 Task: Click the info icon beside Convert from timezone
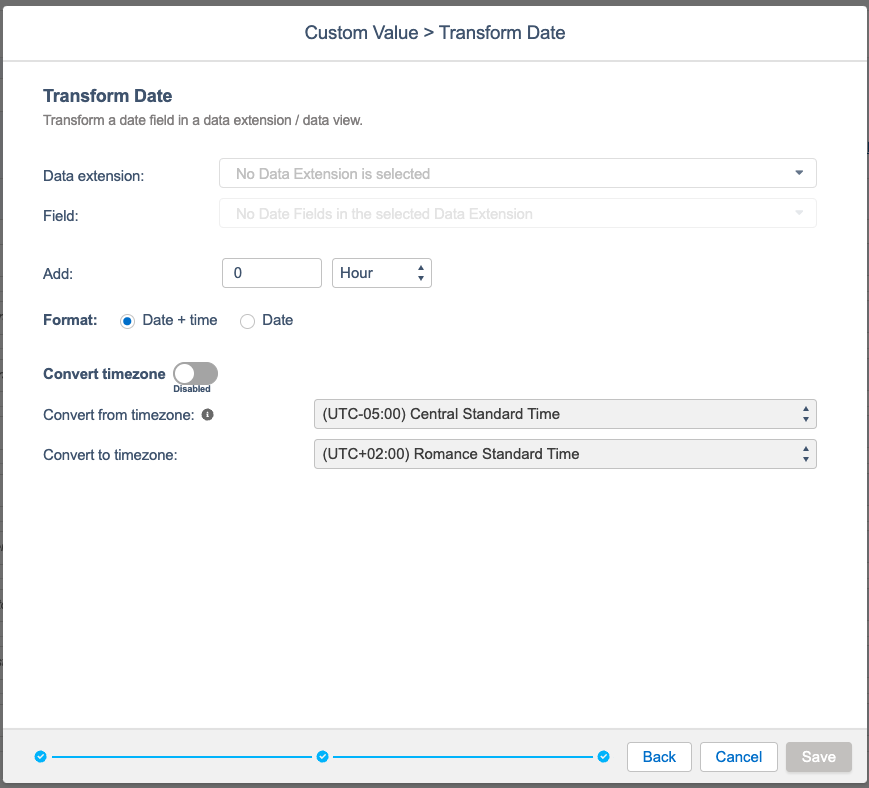point(208,414)
